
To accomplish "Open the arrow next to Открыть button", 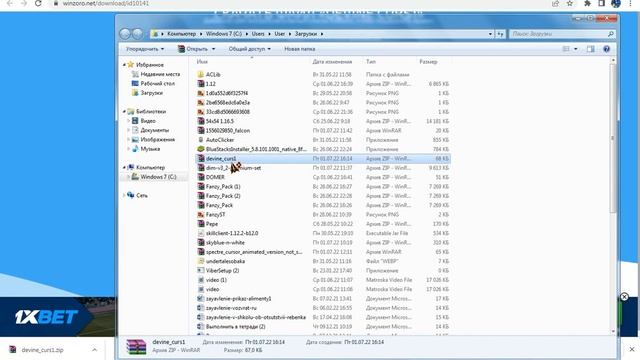I will [x=213, y=49].
